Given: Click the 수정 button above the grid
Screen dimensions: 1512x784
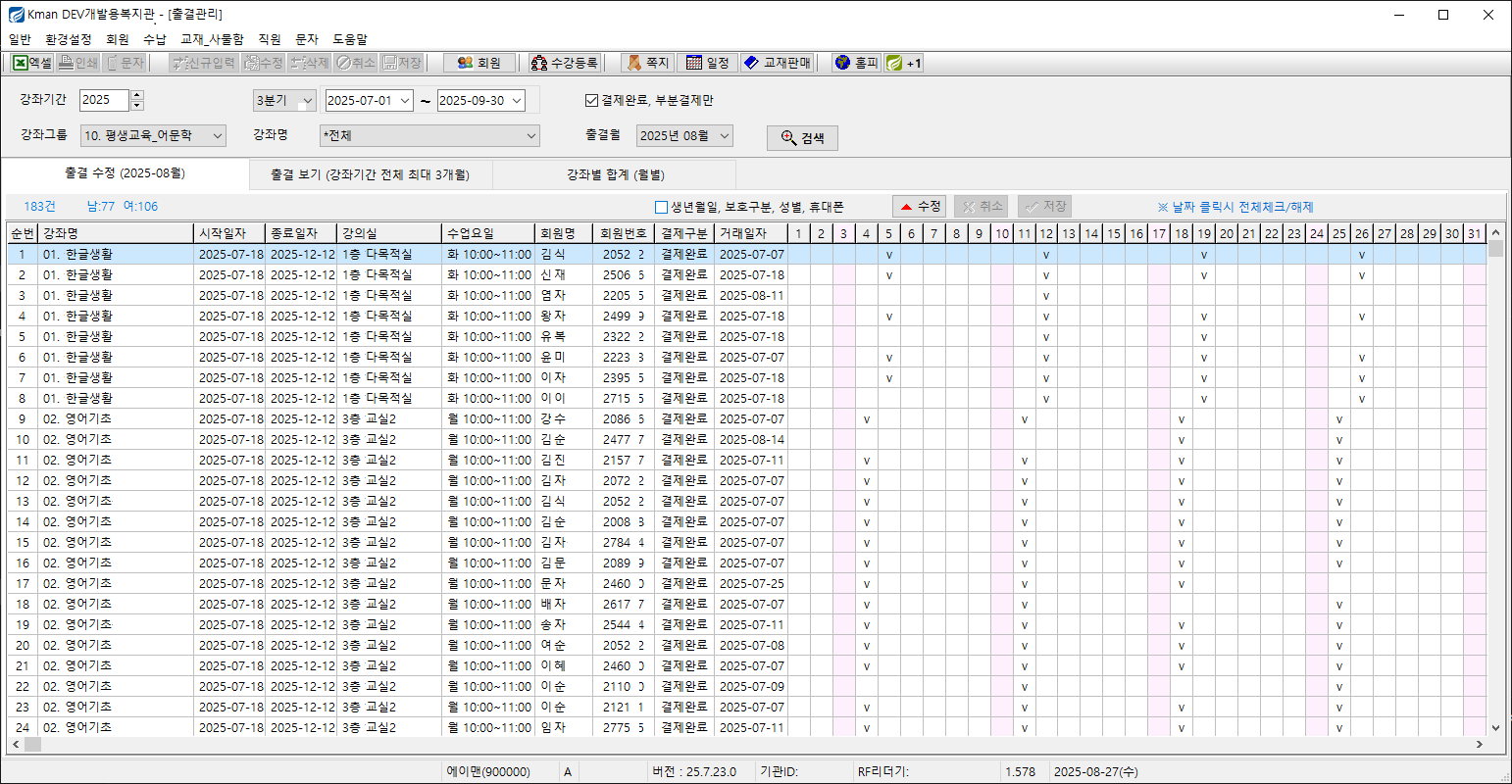Looking at the screenshot, I should (x=920, y=206).
